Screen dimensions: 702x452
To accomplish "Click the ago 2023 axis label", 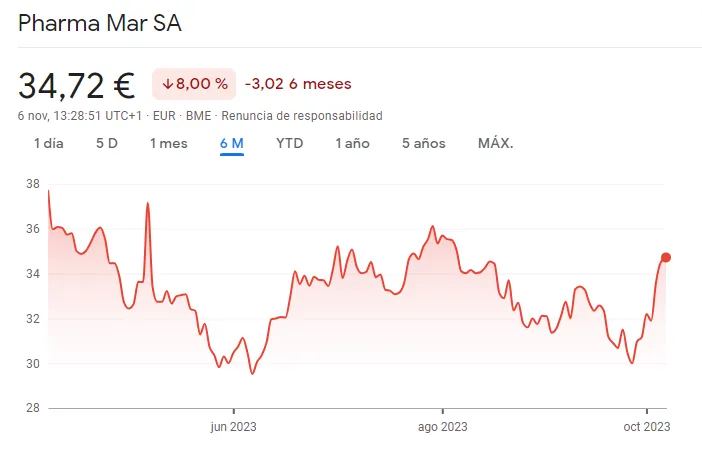I will [442, 427].
